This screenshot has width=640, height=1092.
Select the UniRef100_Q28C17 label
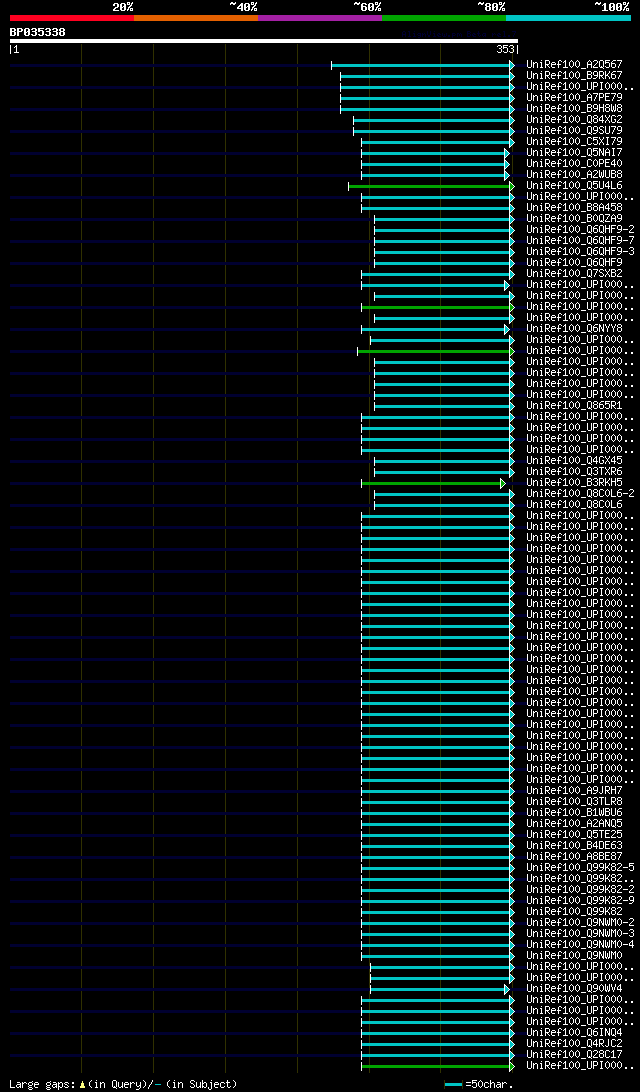point(574,1055)
